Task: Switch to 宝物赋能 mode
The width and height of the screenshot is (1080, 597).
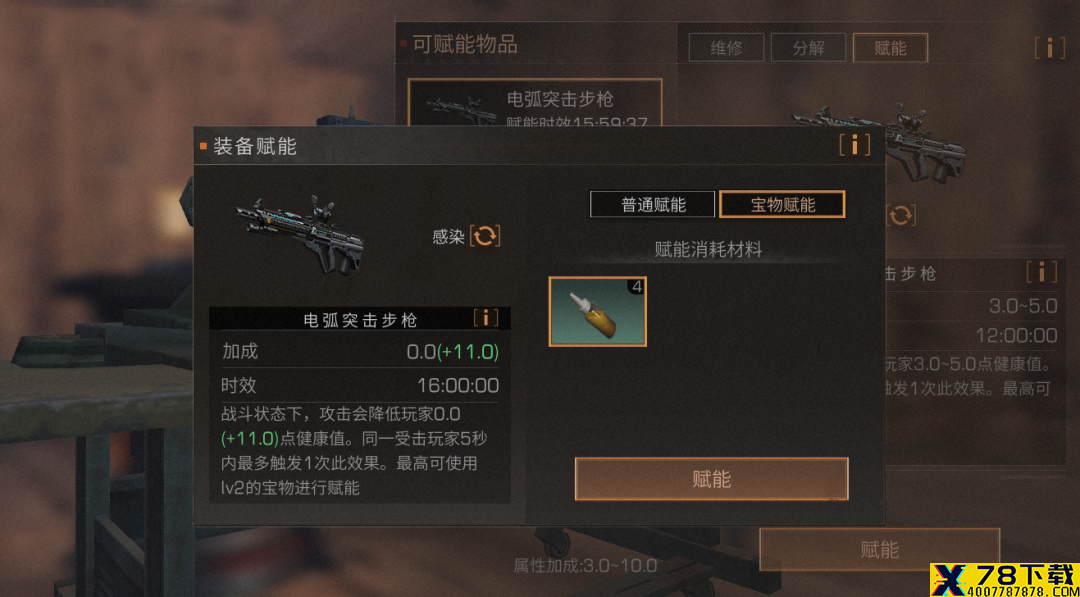Action: tap(782, 205)
